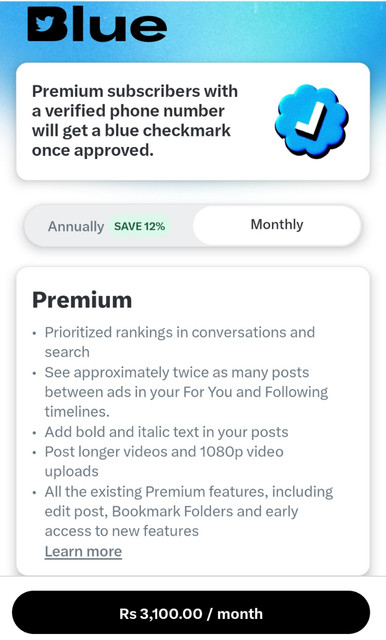Click the verified phone number notice text
Viewport: 386px width, 640px height.
pyautogui.click(x=135, y=121)
